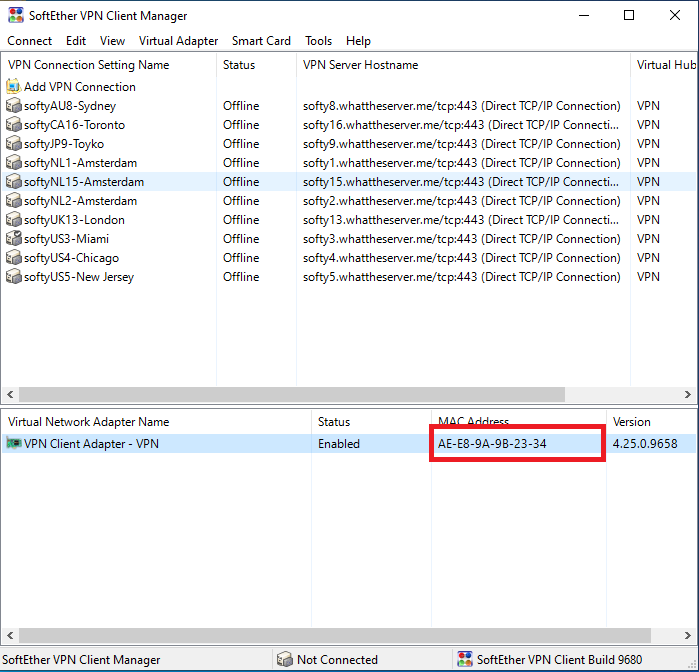Viewport: 699px width, 672px height.
Task: Click Virtual Hub VPN cell of softyJP9-Toyko
Action: [648, 144]
